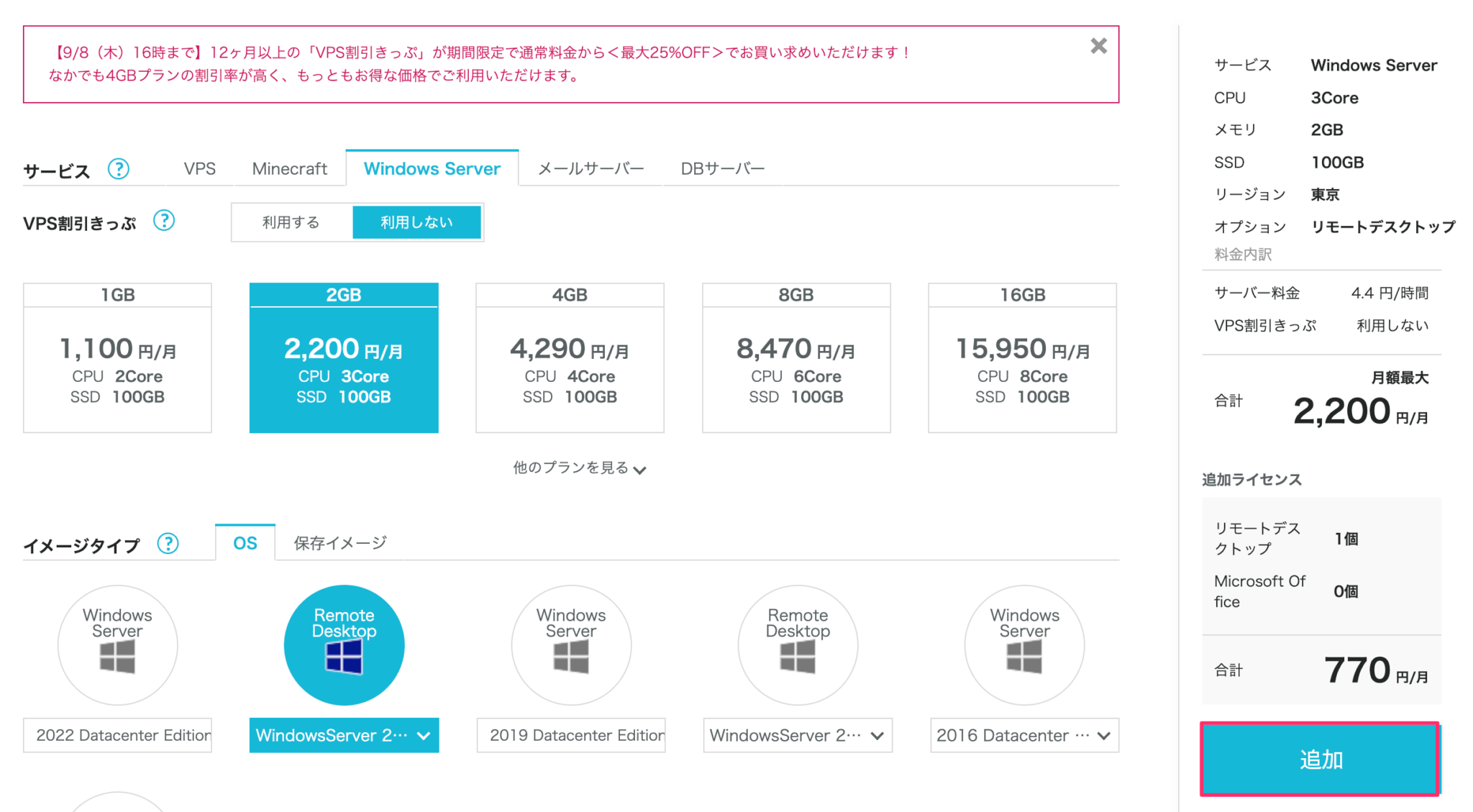Open the サービス help question icon
This screenshot has height=812, width=1473.
(119, 169)
